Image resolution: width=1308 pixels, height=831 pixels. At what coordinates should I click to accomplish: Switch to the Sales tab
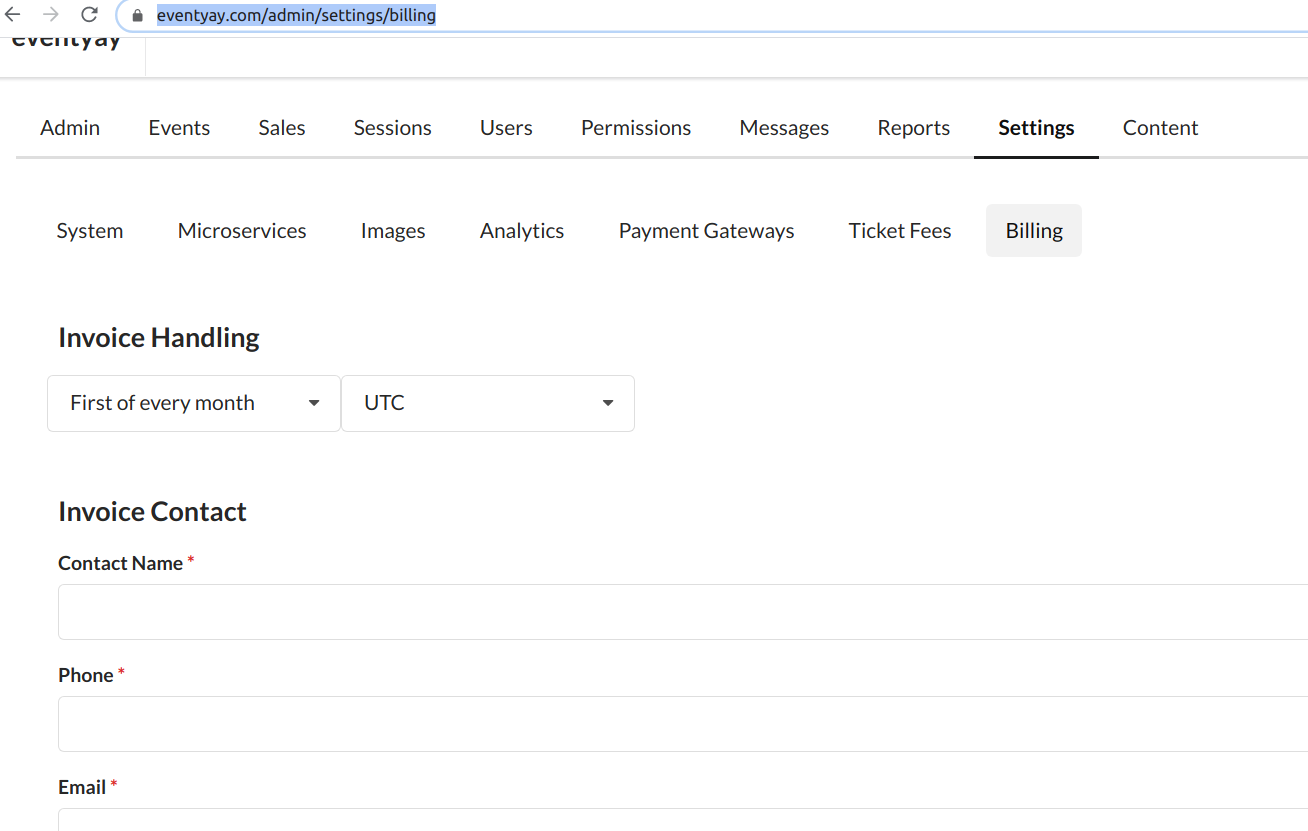pos(282,128)
